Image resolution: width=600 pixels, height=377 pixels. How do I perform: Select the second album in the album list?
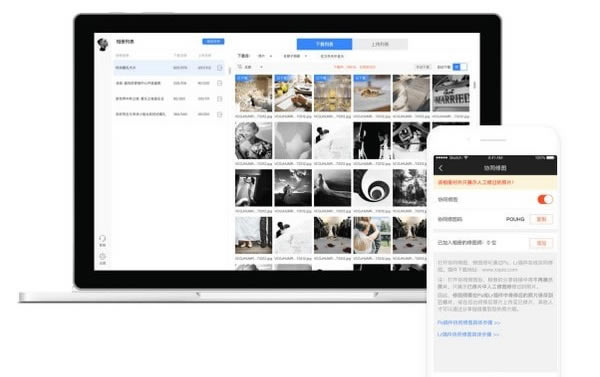click(169, 83)
